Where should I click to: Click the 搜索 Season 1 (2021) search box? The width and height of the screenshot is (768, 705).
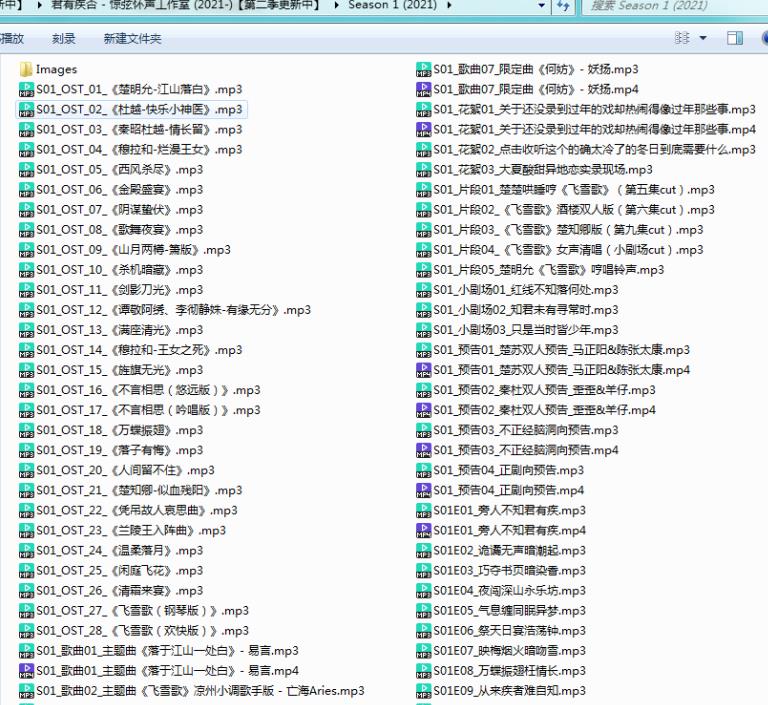click(x=675, y=5)
